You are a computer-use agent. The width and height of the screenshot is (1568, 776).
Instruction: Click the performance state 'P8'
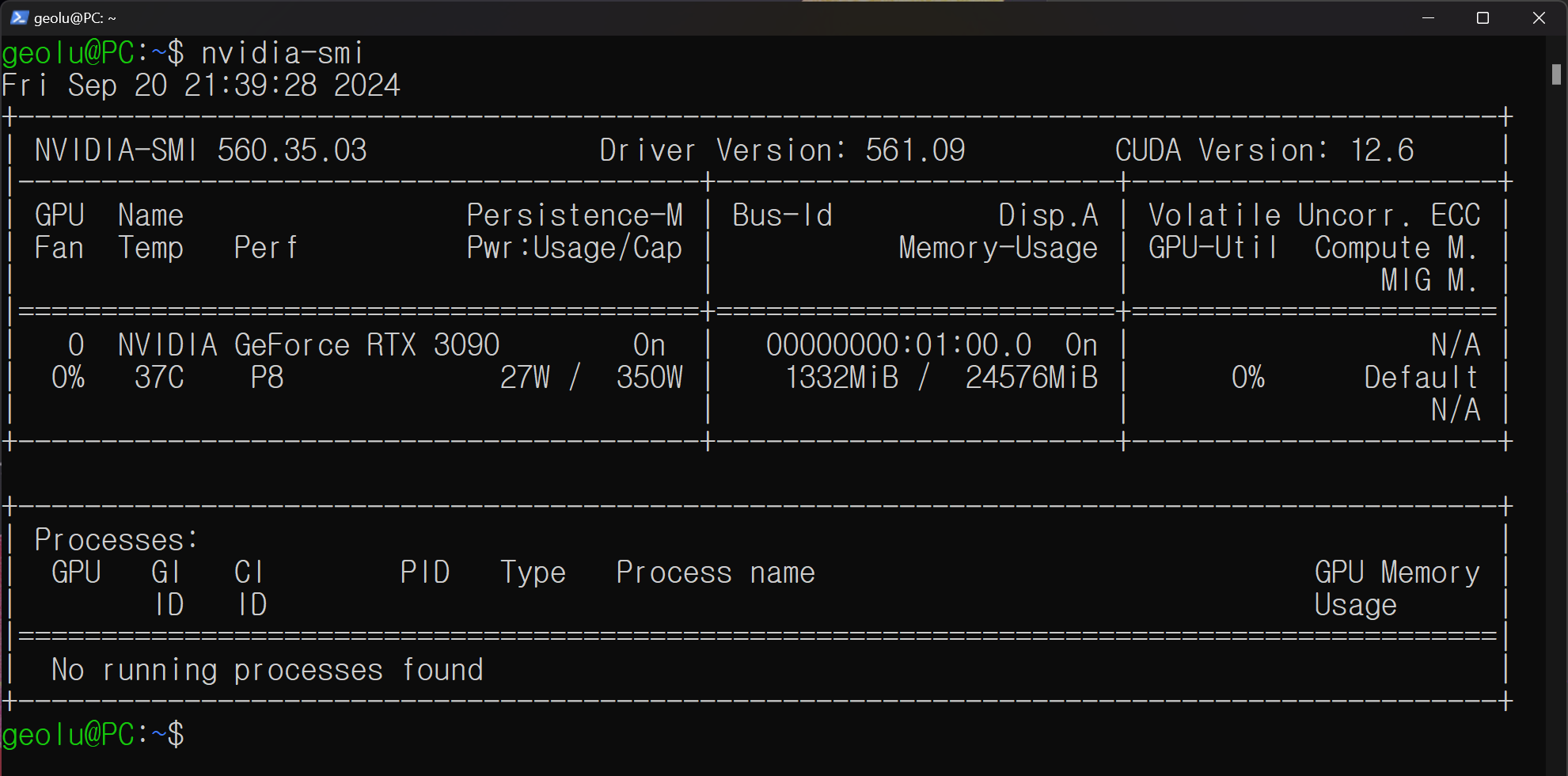point(267,378)
